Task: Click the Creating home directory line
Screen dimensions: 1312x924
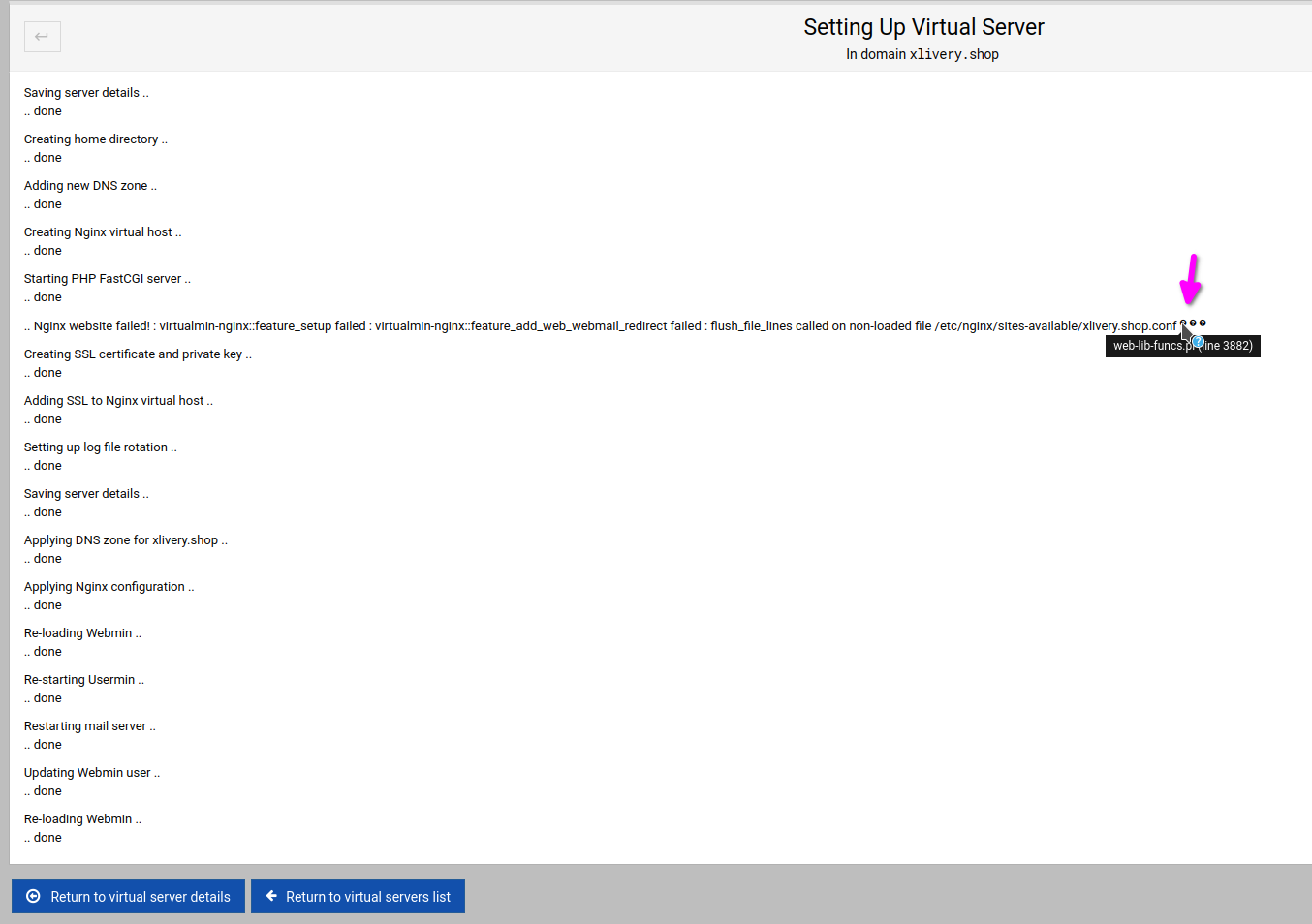Action: coord(95,139)
